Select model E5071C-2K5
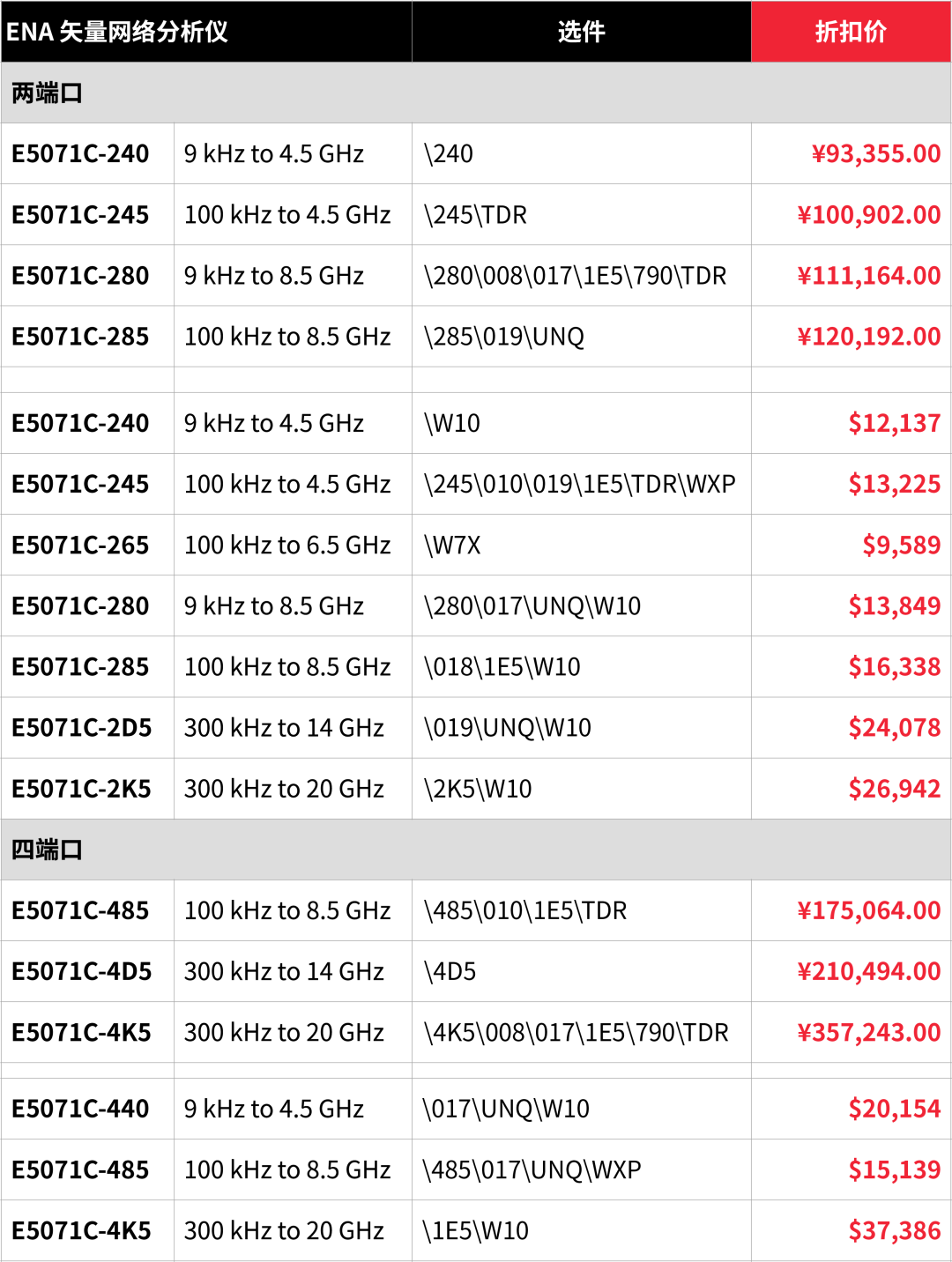The image size is (952, 1262). click(82, 789)
